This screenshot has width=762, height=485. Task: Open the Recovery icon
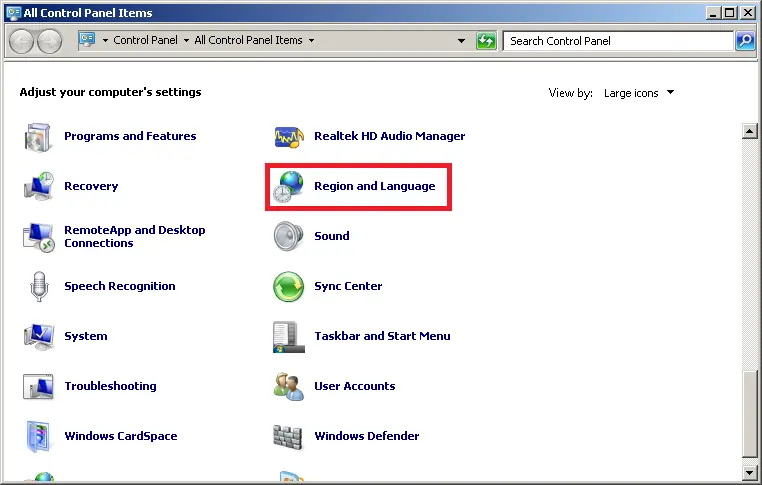pos(38,187)
